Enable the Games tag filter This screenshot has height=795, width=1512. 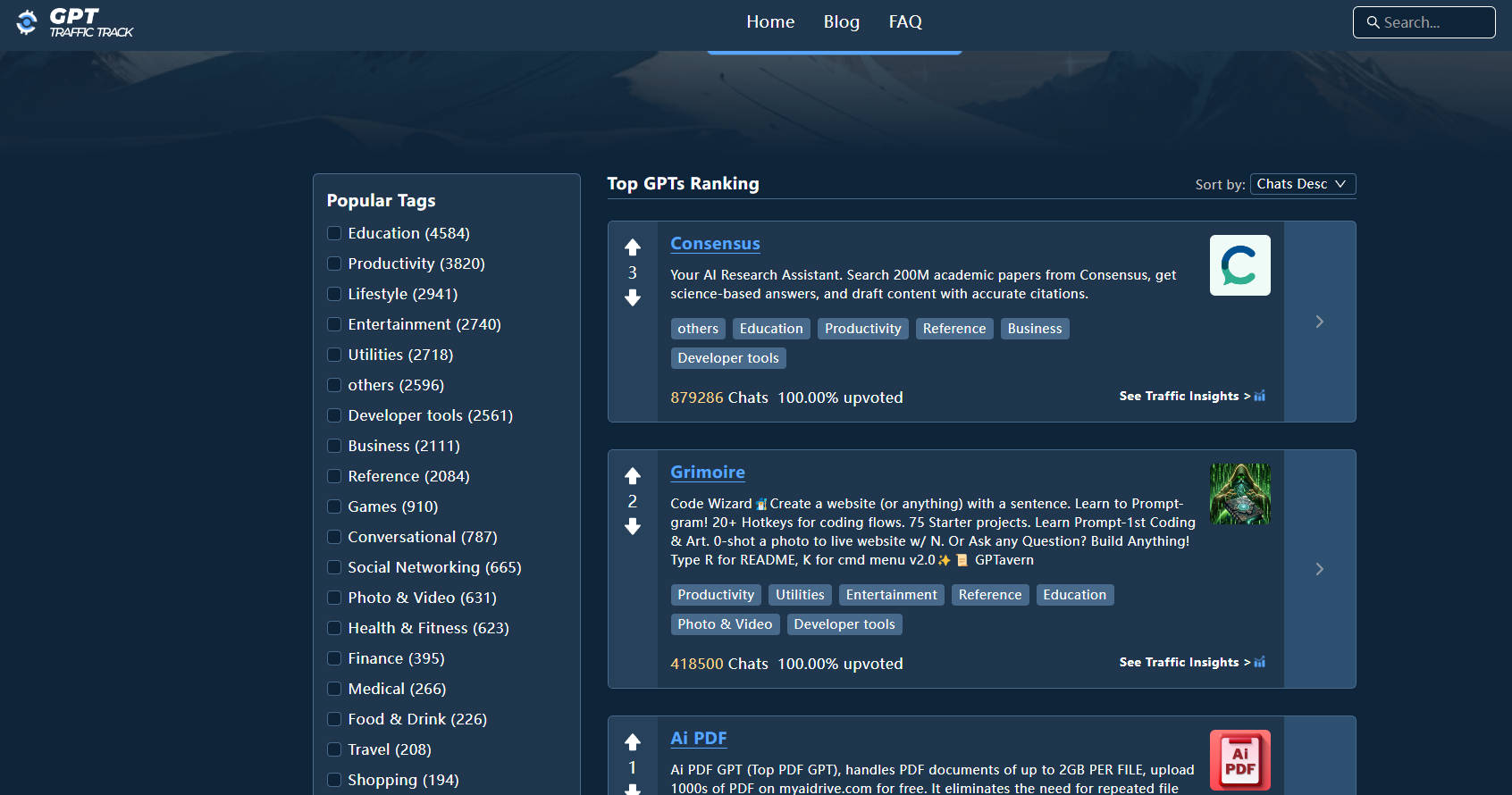(x=334, y=506)
